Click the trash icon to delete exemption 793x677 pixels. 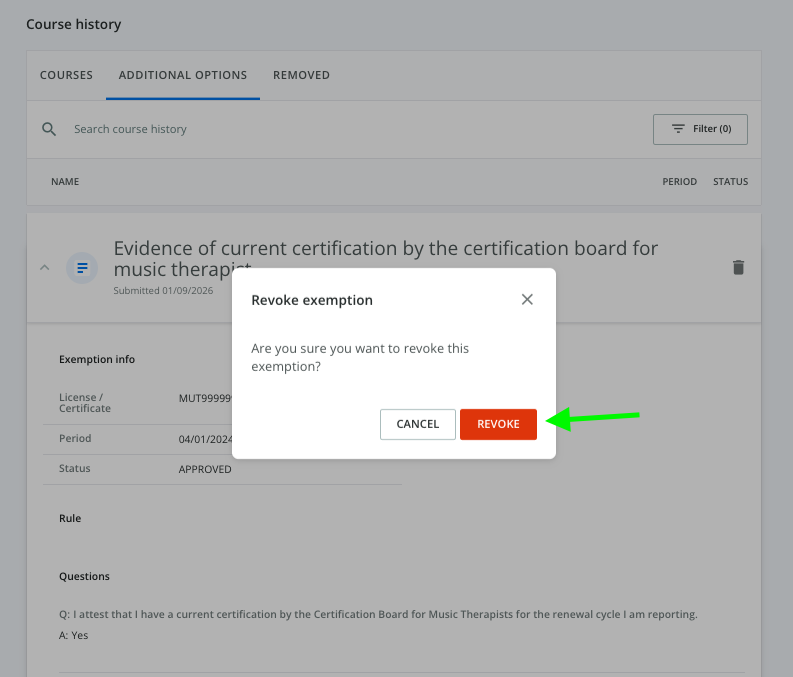pos(738,267)
